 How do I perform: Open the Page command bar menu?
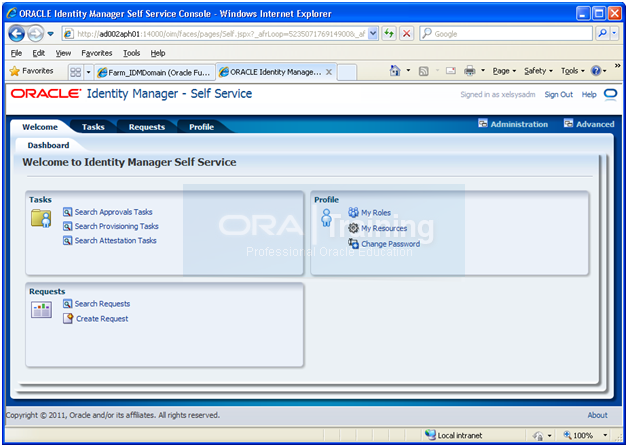click(x=504, y=71)
